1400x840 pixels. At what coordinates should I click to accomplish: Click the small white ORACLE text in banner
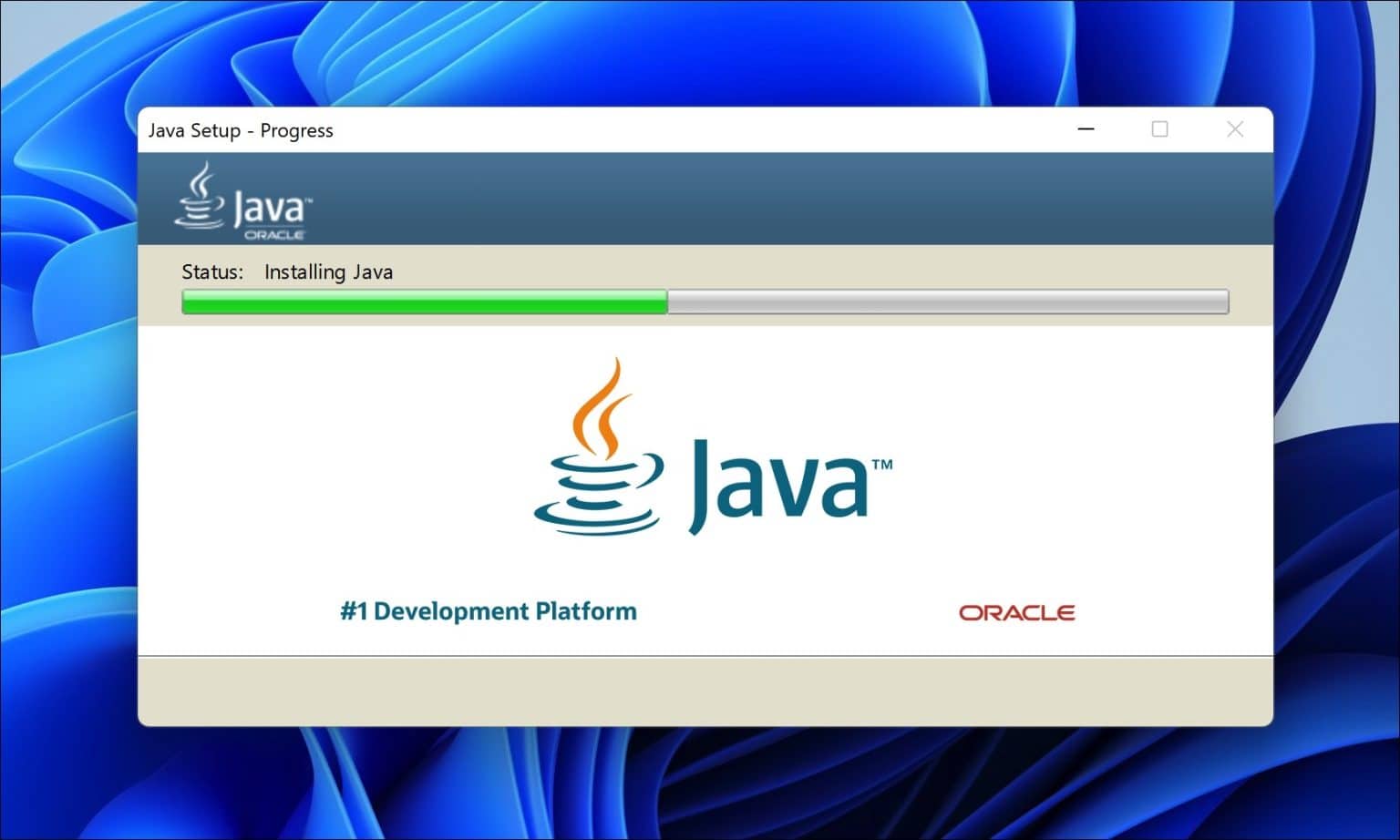pyautogui.click(x=274, y=235)
